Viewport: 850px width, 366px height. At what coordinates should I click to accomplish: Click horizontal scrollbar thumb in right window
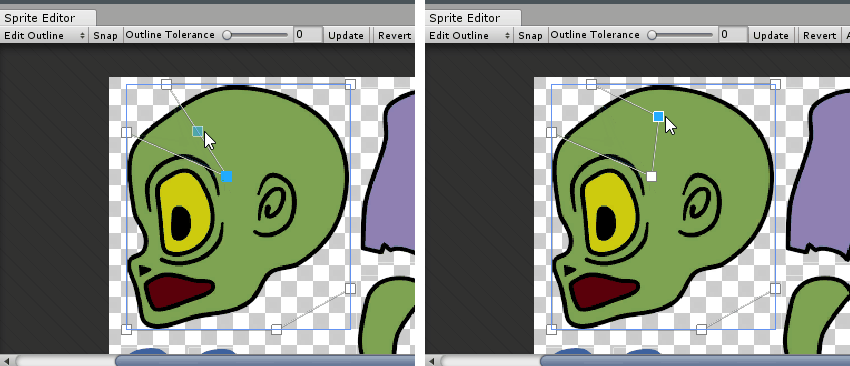coord(695,361)
